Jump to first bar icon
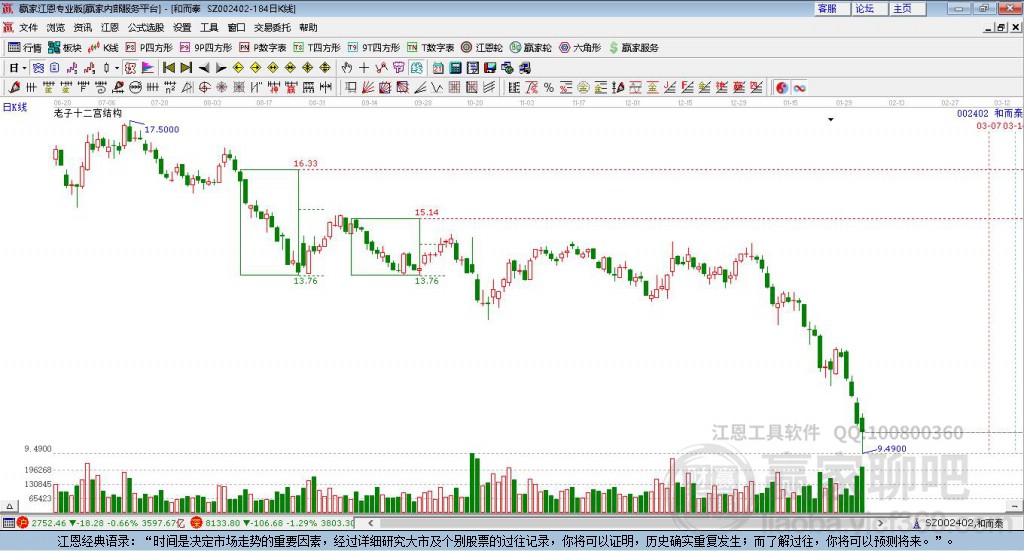 (x=168, y=68)
